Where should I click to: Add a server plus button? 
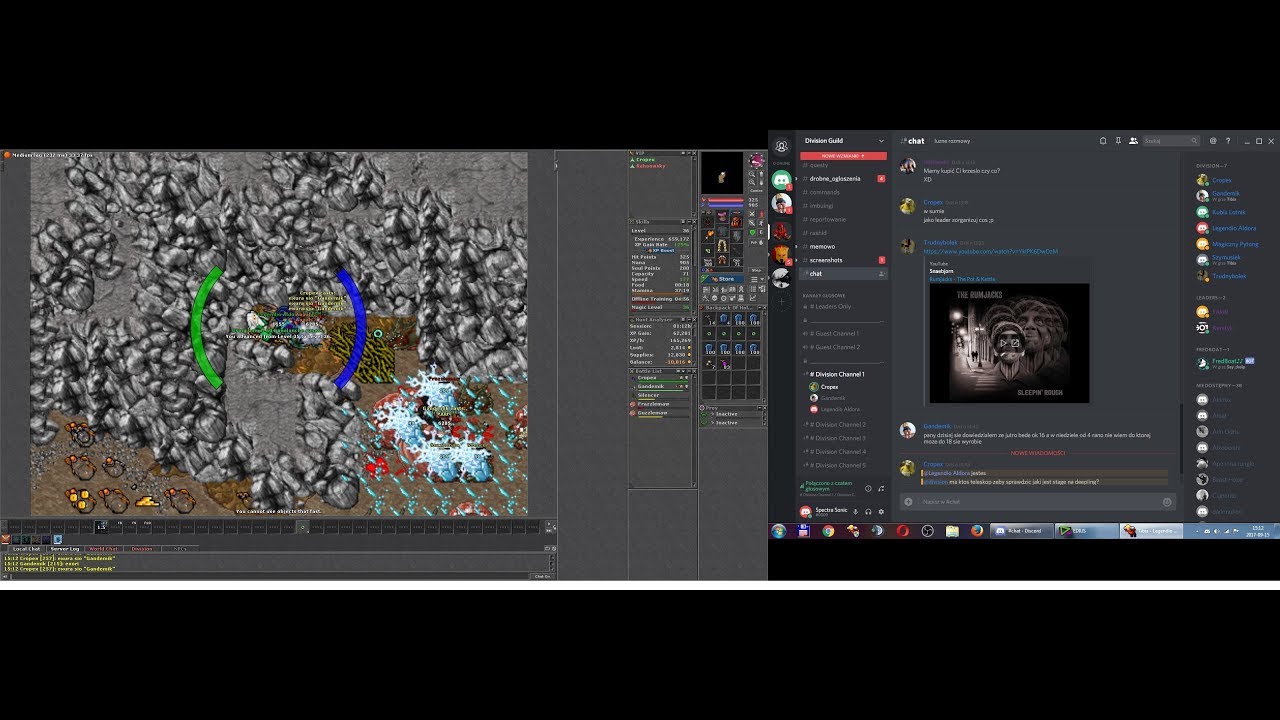[781, 301]
